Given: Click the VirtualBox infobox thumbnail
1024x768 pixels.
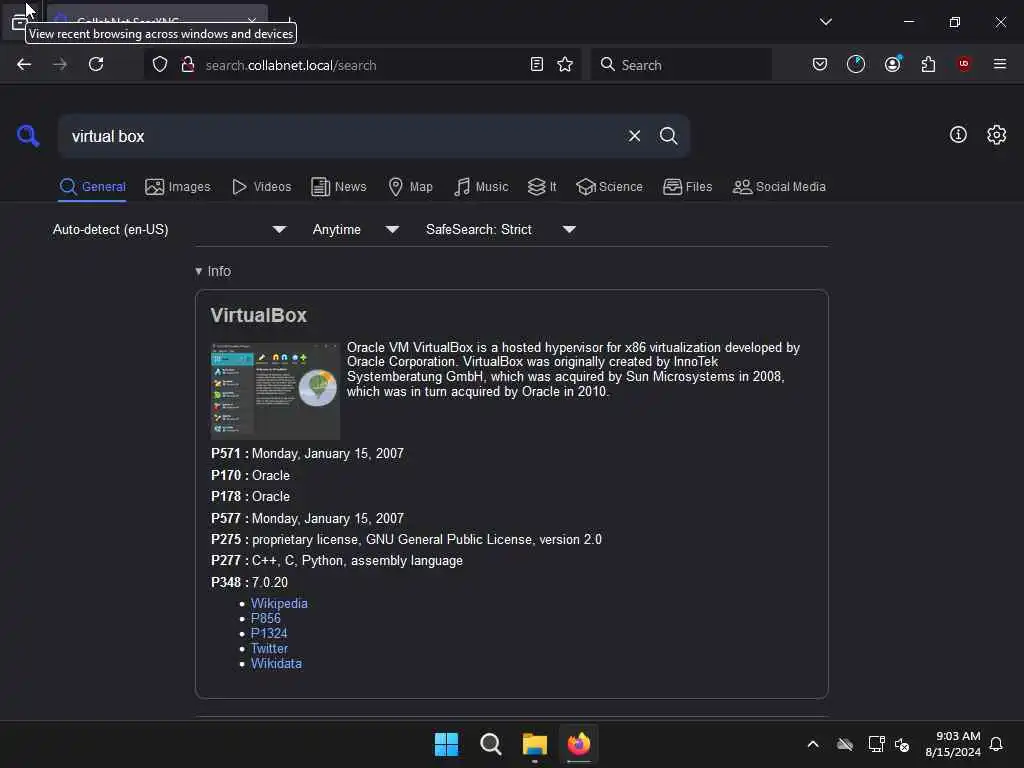Looking at the screenshot, I should [x=275, y=390].
